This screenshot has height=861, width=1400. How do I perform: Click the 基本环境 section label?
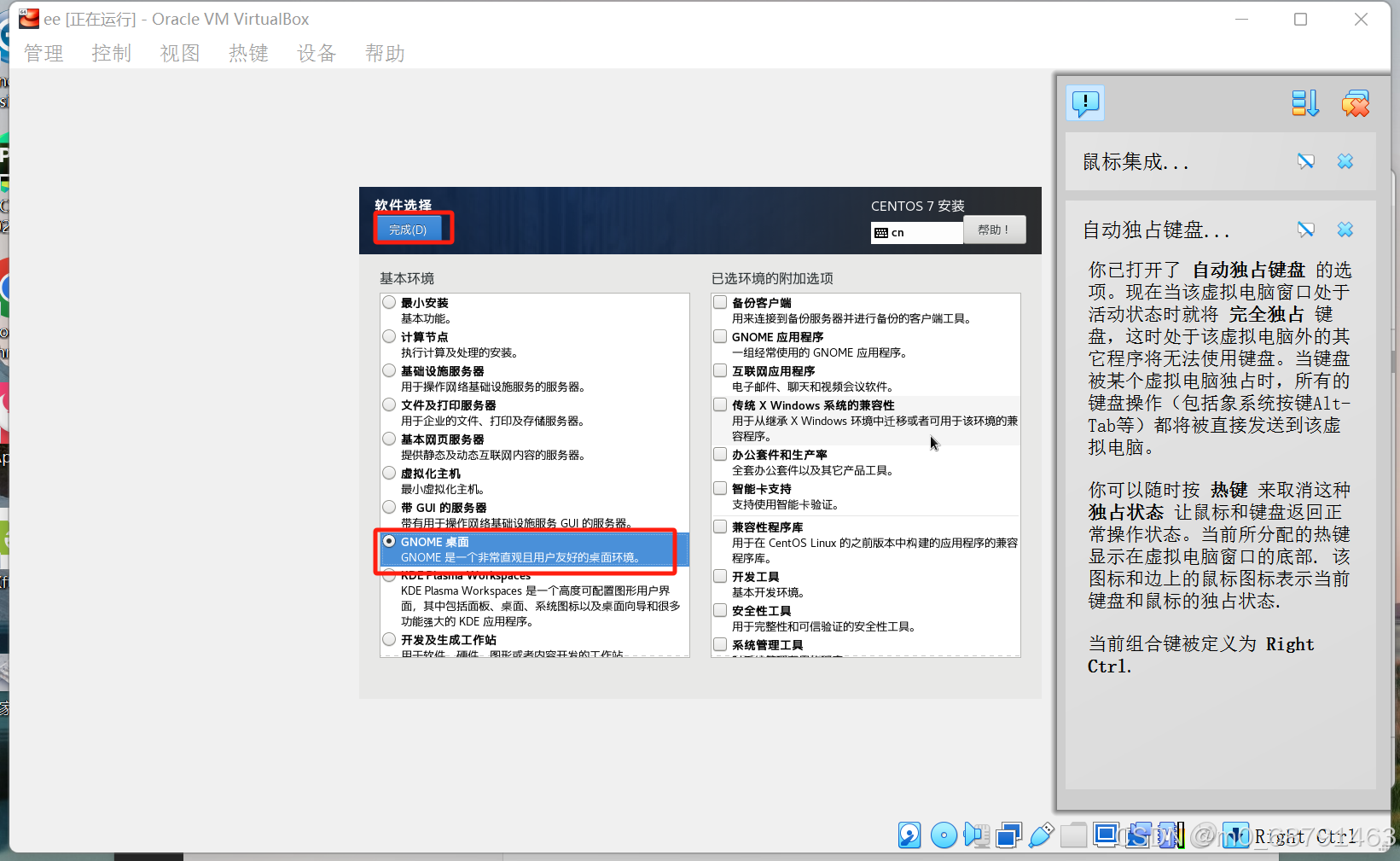tap(407, 278)
